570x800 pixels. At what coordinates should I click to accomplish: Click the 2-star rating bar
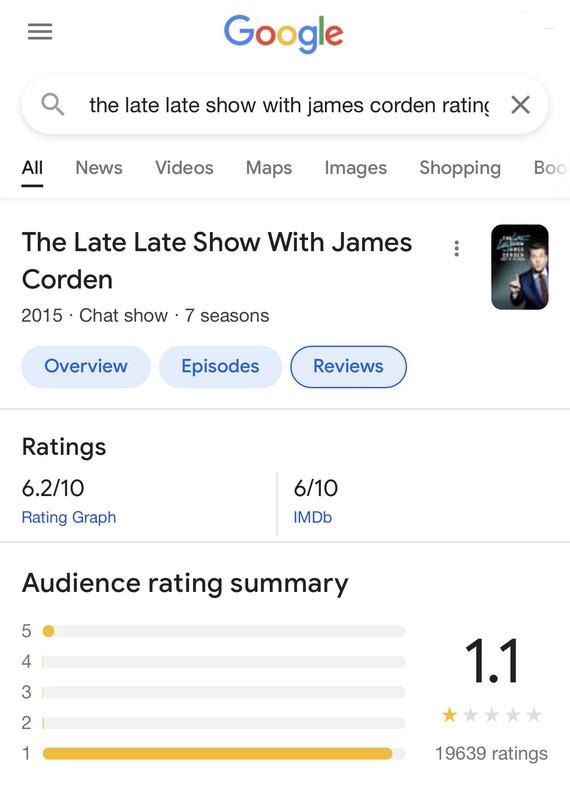tap(224, 723)
